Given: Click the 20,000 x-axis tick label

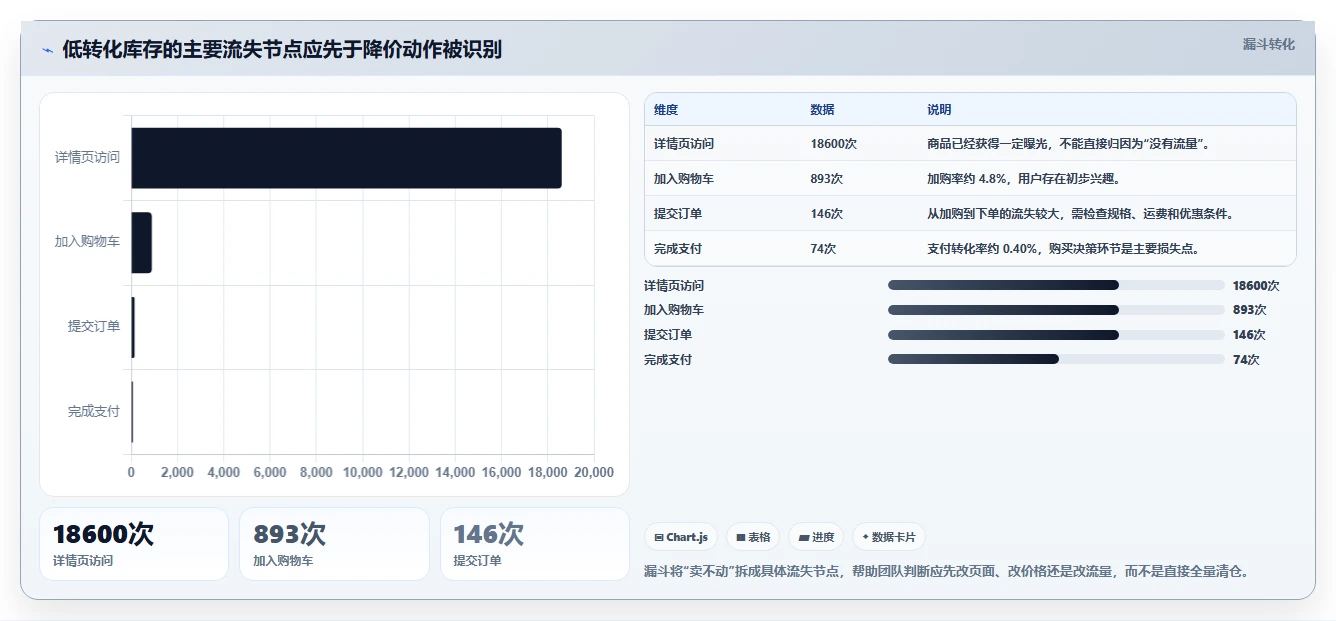Looking at the screenshot, I should coord(594,472).
